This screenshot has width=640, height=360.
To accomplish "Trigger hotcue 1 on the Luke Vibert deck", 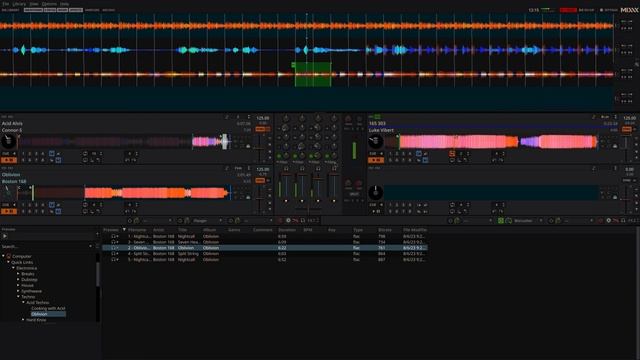I will pos(390,153).
